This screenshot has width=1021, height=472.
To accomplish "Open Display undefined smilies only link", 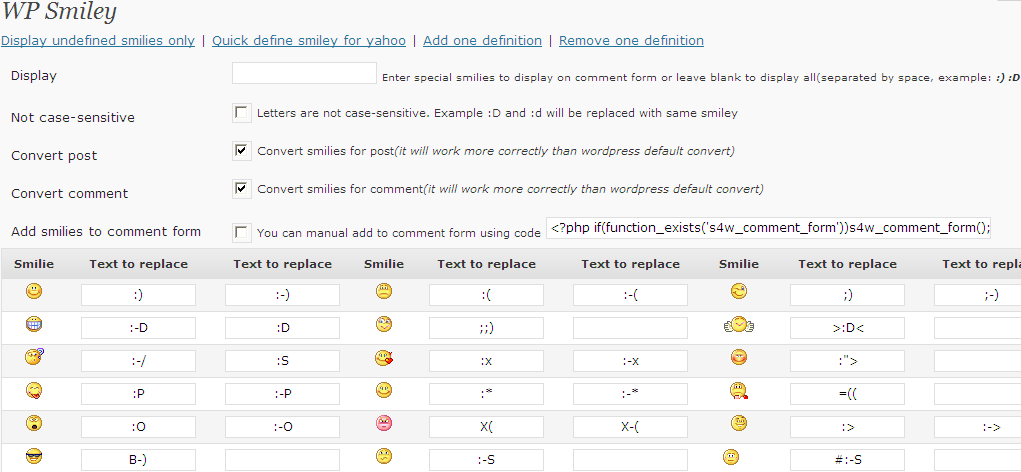I will pyautogui.click(x=98, y=40).
